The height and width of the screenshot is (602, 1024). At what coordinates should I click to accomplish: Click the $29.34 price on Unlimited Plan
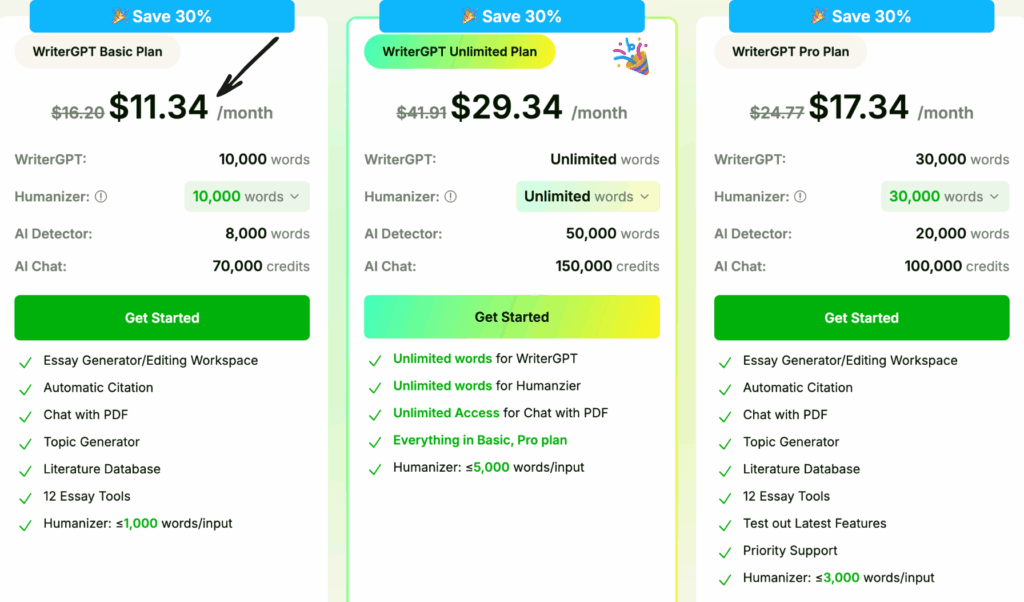[x=505, y=108]
